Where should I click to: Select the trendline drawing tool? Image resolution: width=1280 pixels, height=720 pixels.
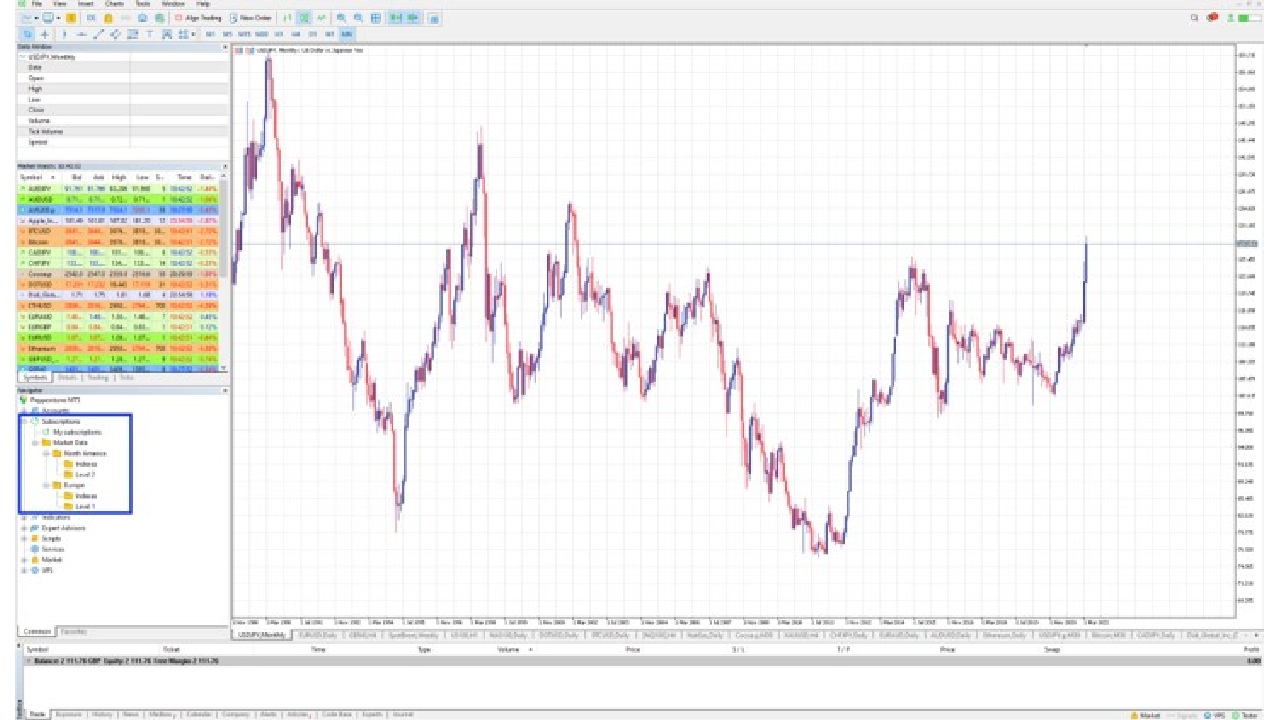99,34
